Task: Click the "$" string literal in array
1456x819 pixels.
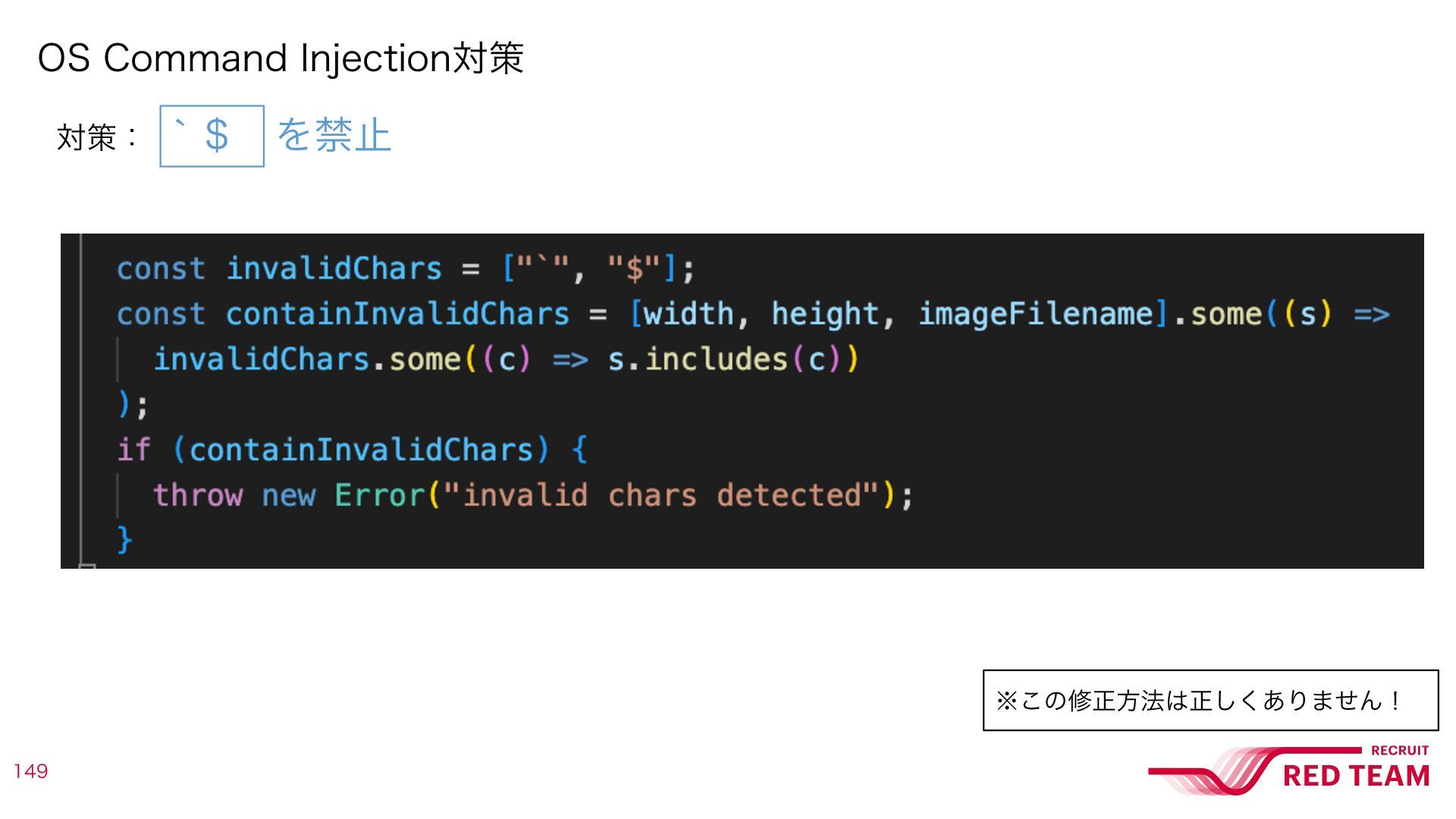Action: click(635, 268)
